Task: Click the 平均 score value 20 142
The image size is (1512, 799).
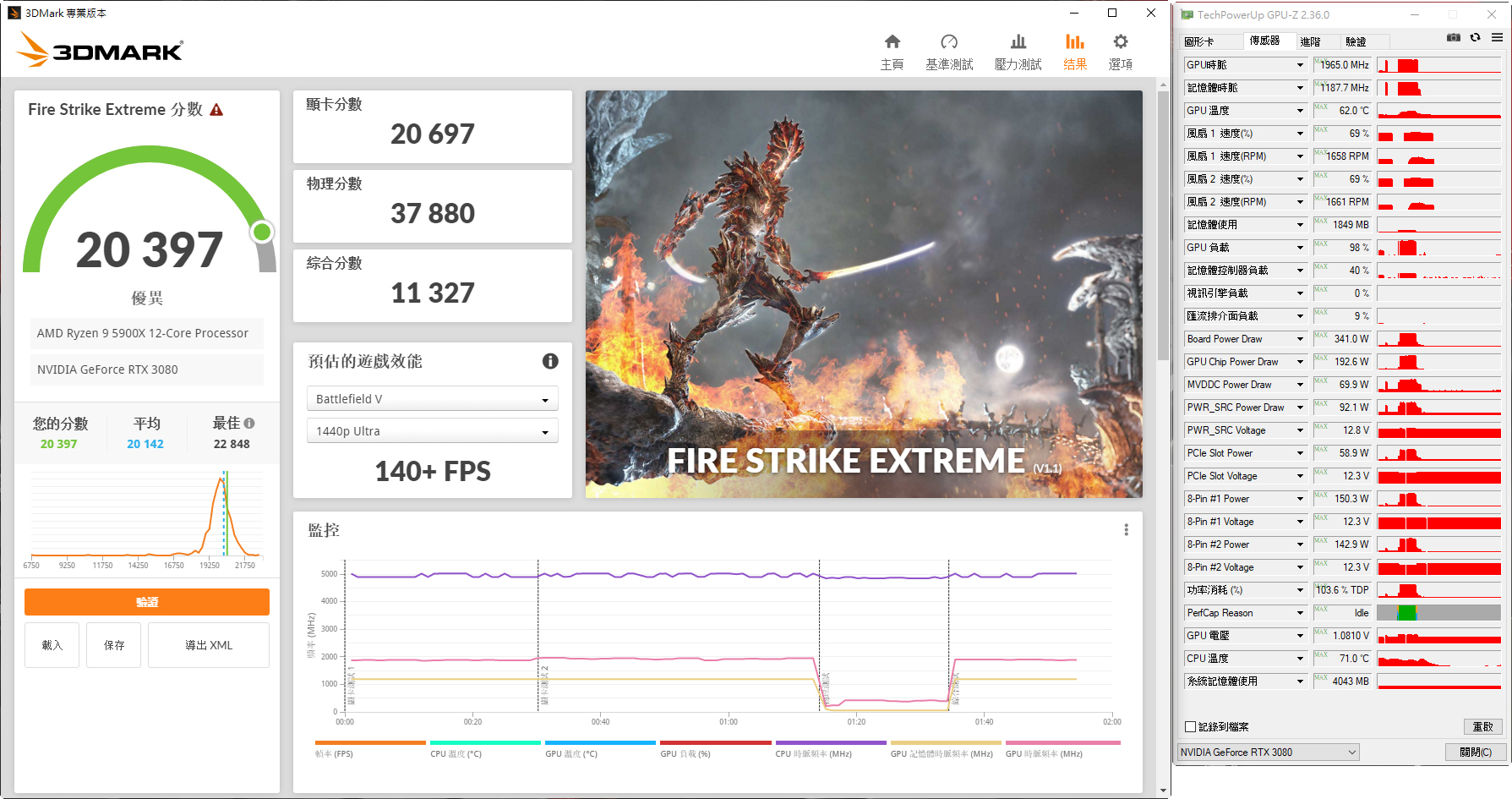Action: tap(145, 444)
